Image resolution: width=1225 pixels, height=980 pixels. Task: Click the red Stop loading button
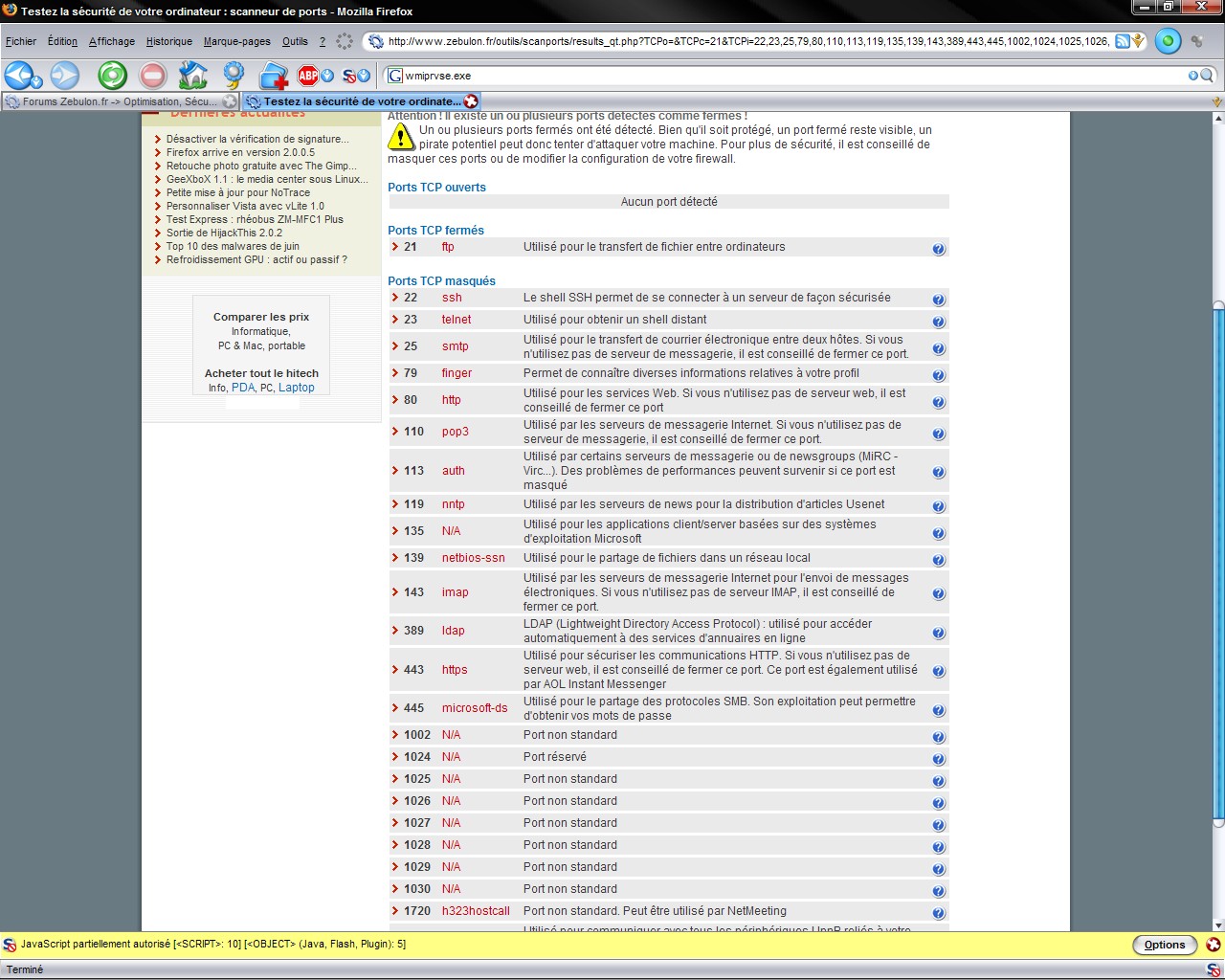coord(153,75)
